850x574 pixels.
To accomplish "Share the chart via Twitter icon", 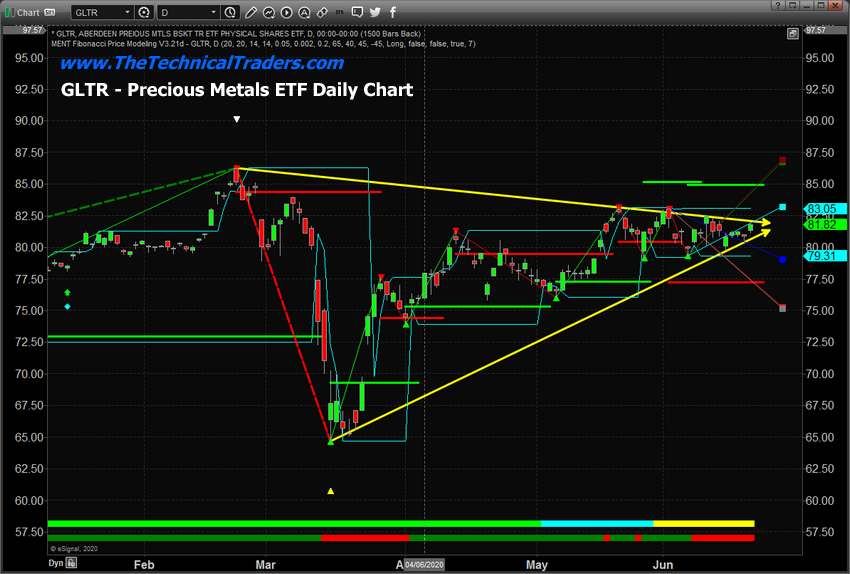I will coord(375,12).
